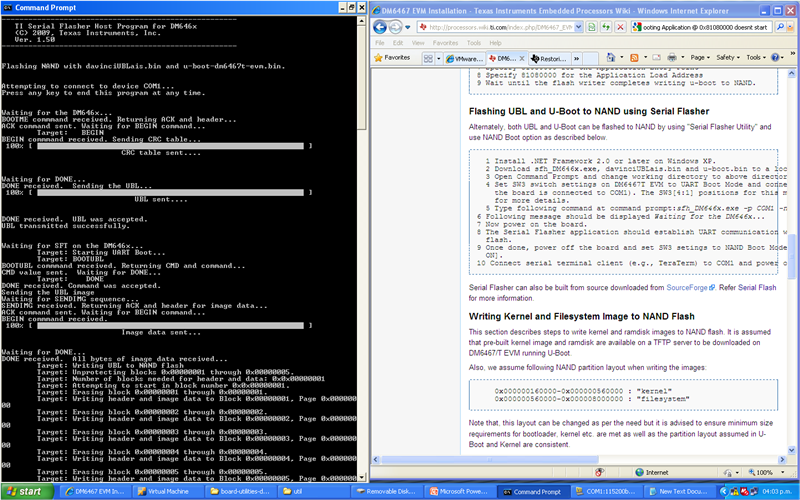Stop page loading with the red X icon
The height and width of the screenshot is (500, 800).
[x=620, y=27]
